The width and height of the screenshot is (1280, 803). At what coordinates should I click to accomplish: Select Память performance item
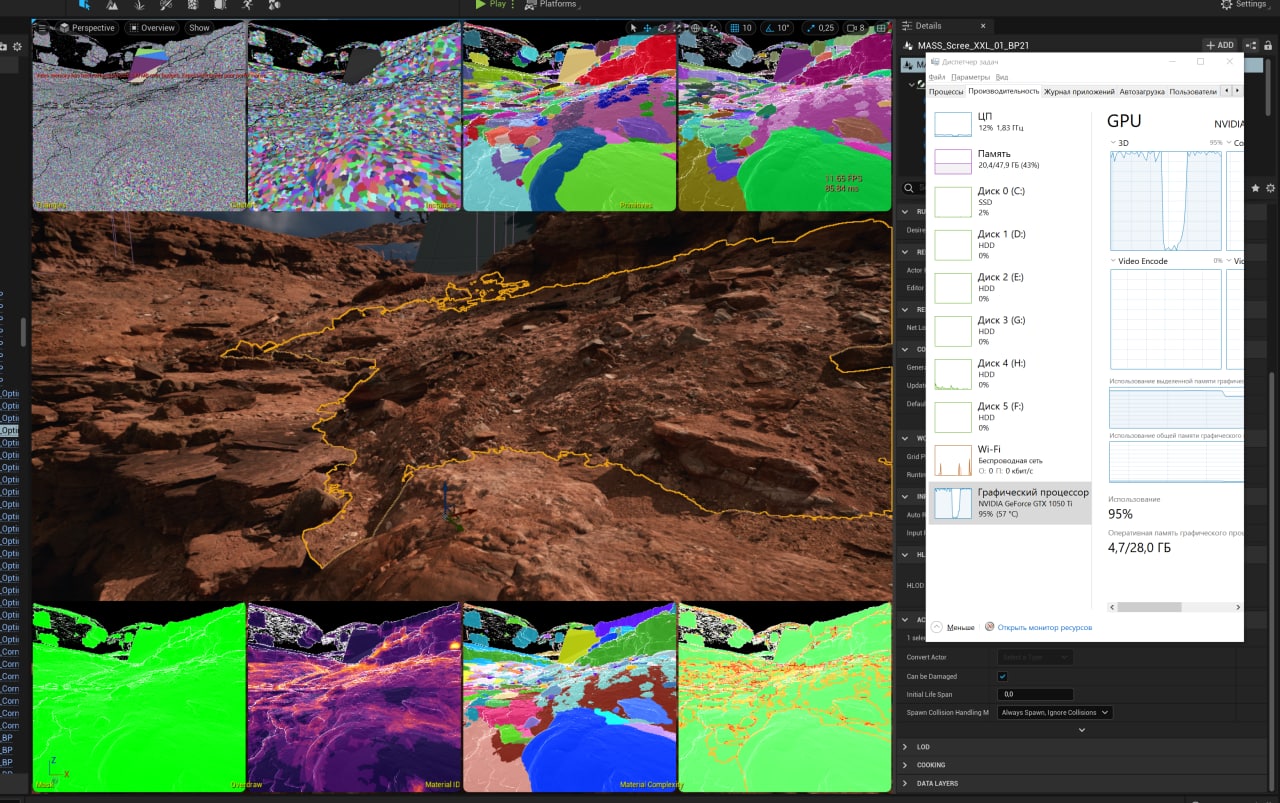(x=1010, y=161)
